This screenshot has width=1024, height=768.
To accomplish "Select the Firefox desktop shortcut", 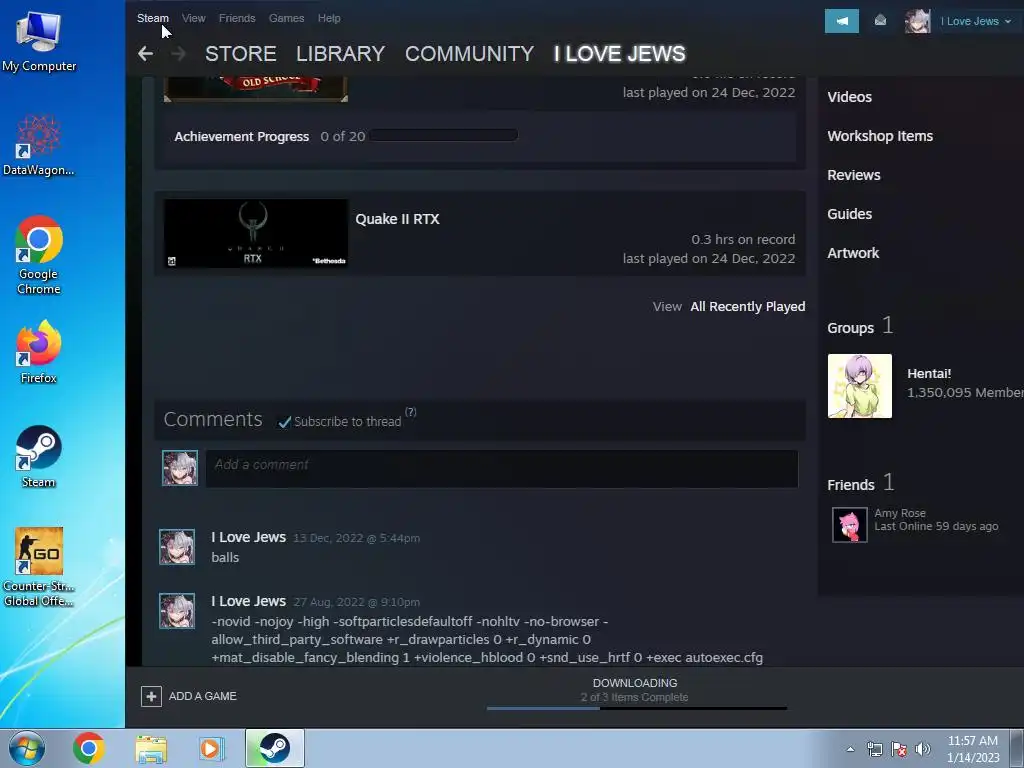I will pos(39,353).
